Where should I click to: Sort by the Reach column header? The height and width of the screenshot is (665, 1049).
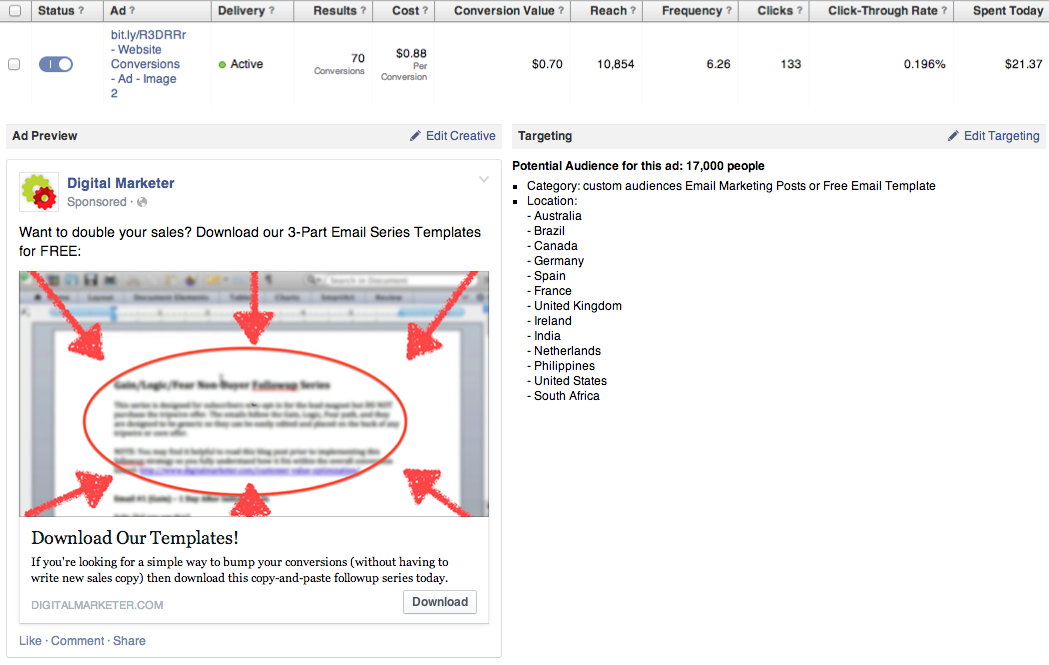[608, 11]
